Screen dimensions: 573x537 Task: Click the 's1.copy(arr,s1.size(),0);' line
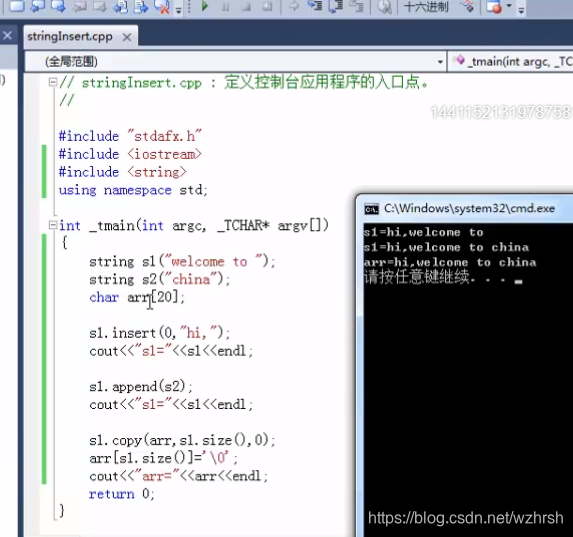(182, 440)
